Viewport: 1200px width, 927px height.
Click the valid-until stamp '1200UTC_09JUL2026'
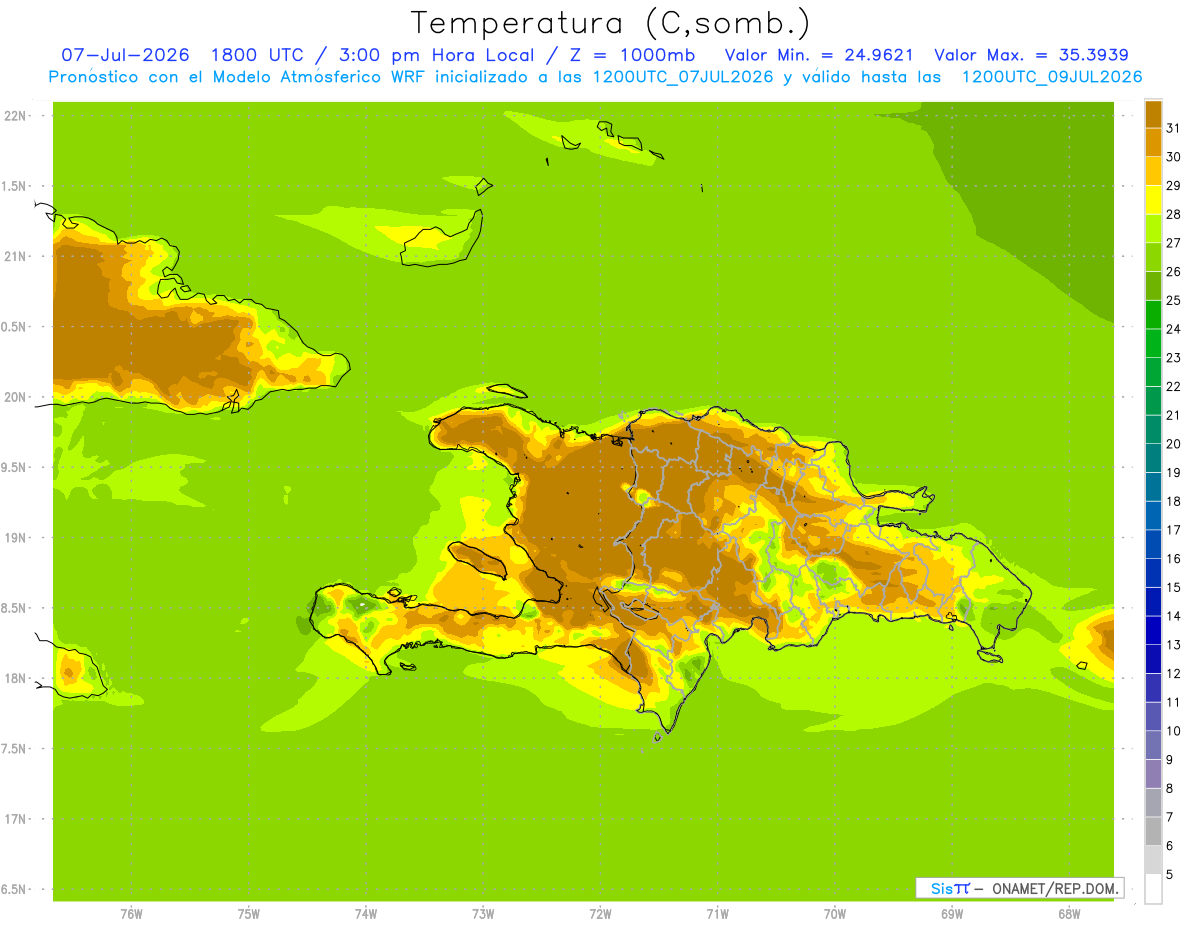click(x=1052, y=77)
